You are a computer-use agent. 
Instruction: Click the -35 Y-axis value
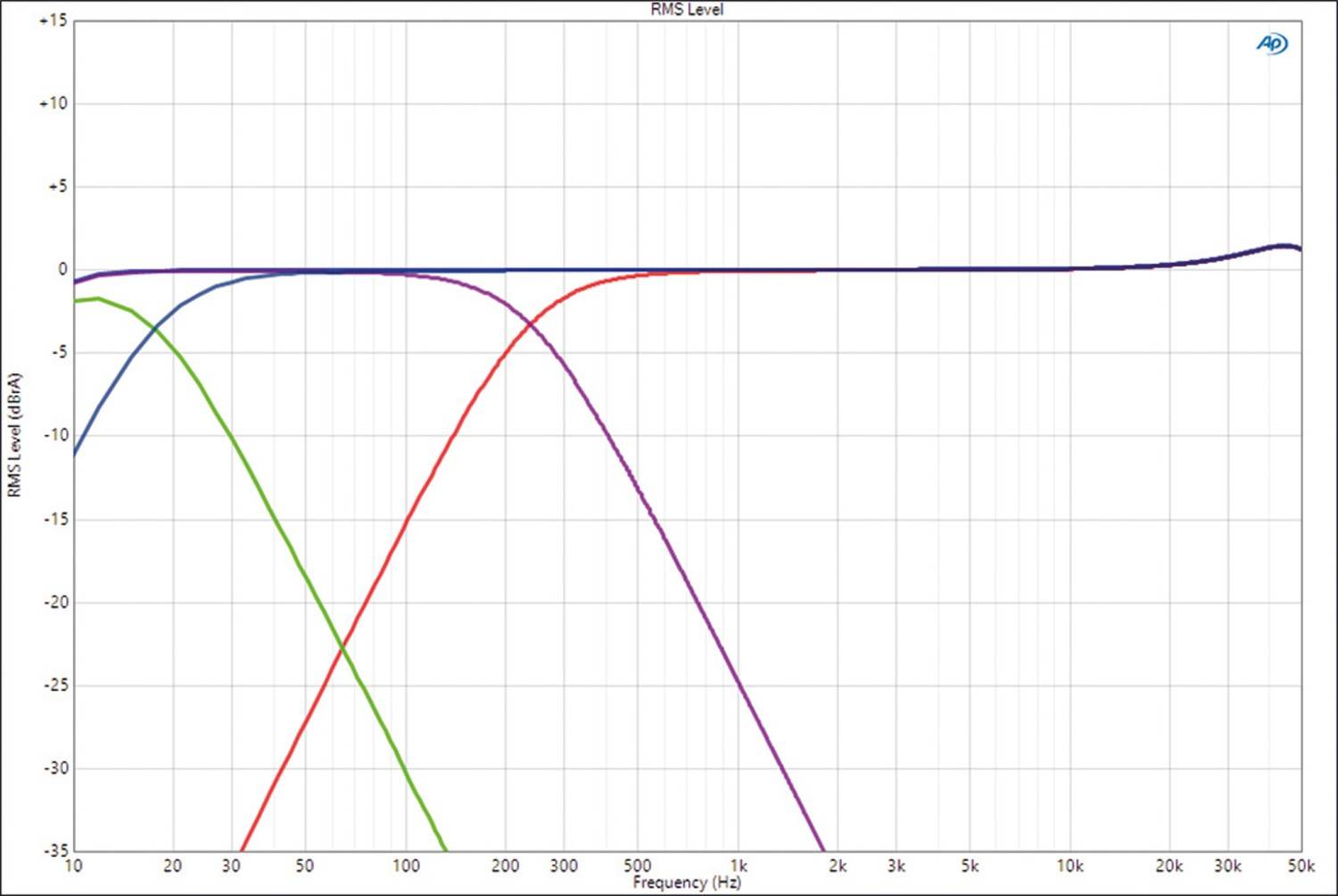pos(55,851)
